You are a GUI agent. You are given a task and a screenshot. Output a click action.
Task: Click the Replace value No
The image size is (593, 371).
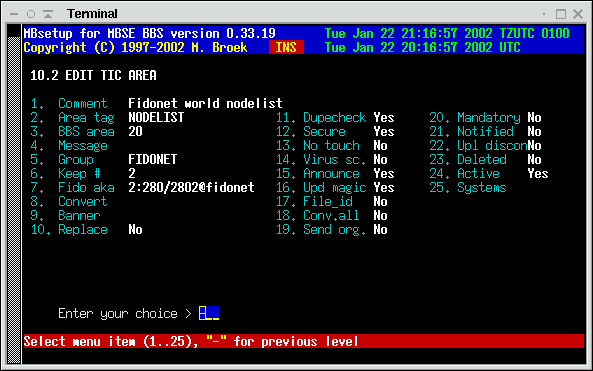[x=135, y=229]
